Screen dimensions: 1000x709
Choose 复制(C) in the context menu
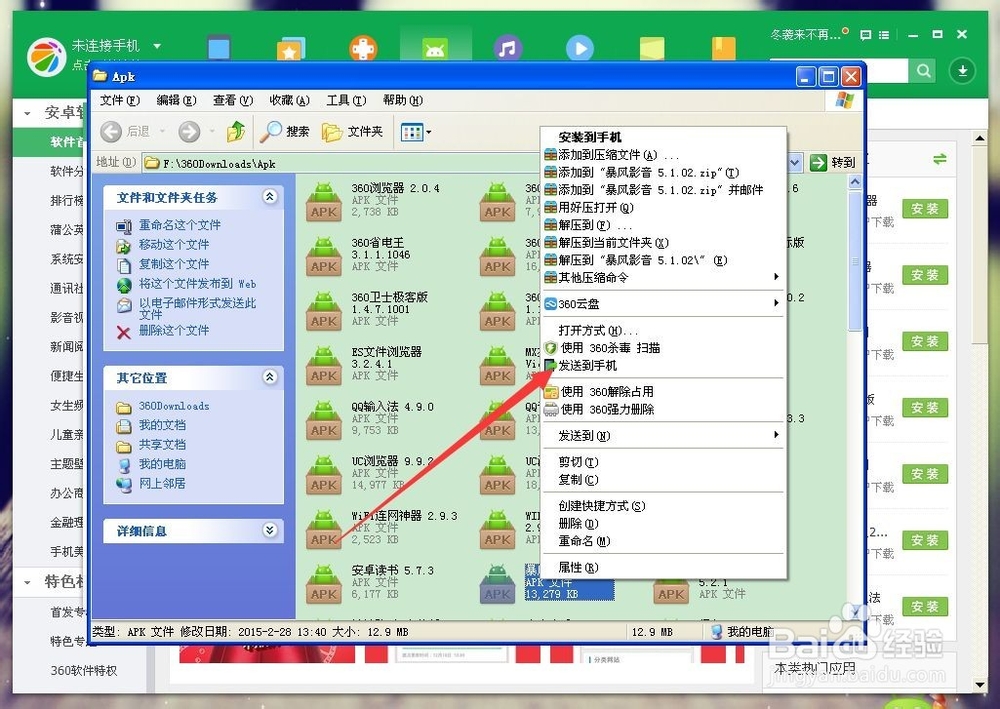pos(663,479)
